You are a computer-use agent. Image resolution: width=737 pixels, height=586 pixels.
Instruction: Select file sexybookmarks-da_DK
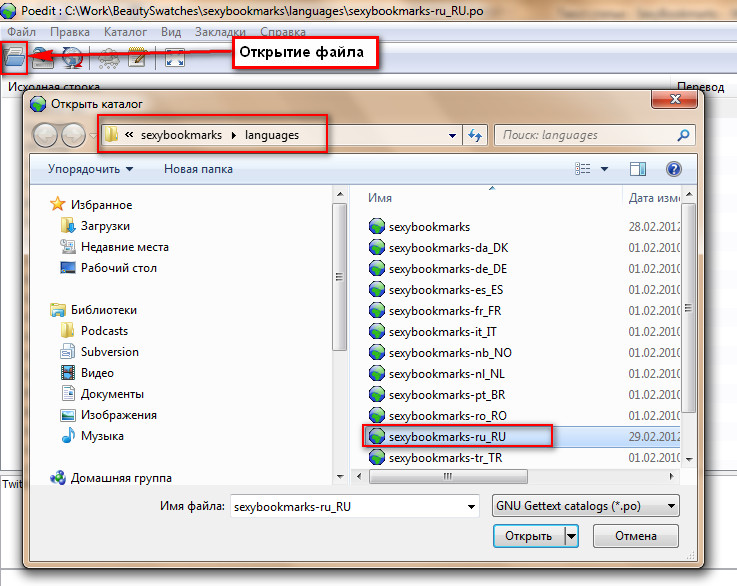pos(438,248)
